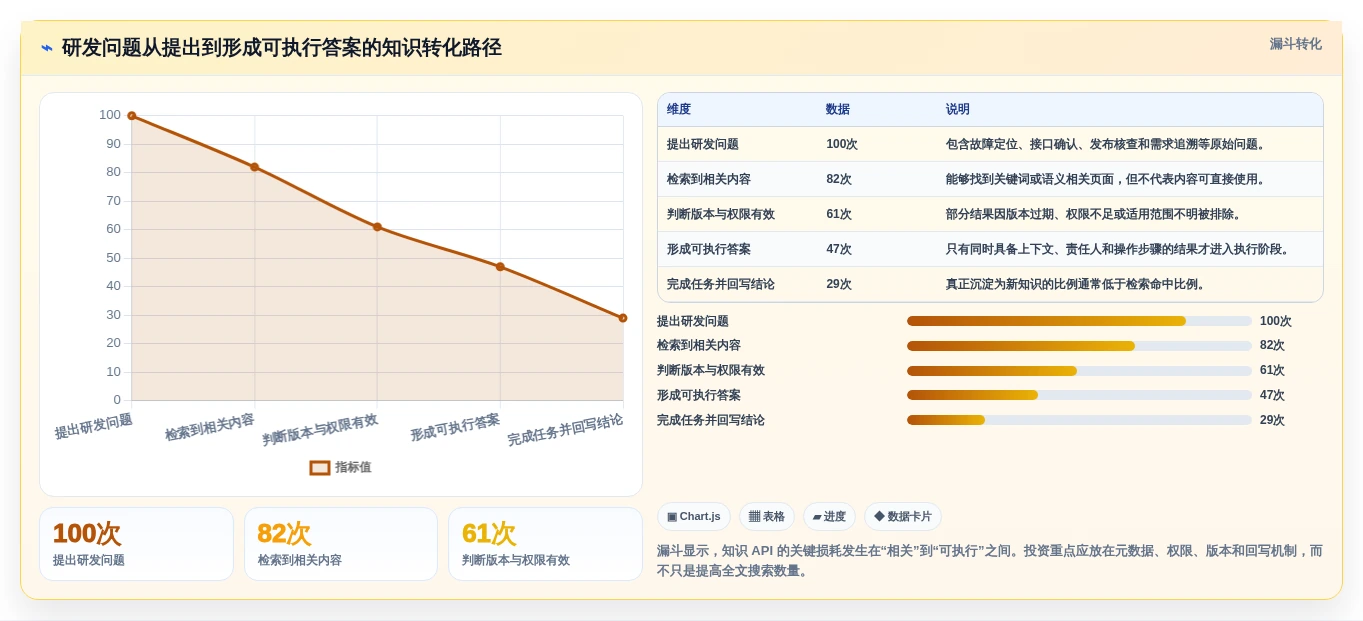Click the 82次 data card
The image size is (1363, 621).
coord(341,544)
